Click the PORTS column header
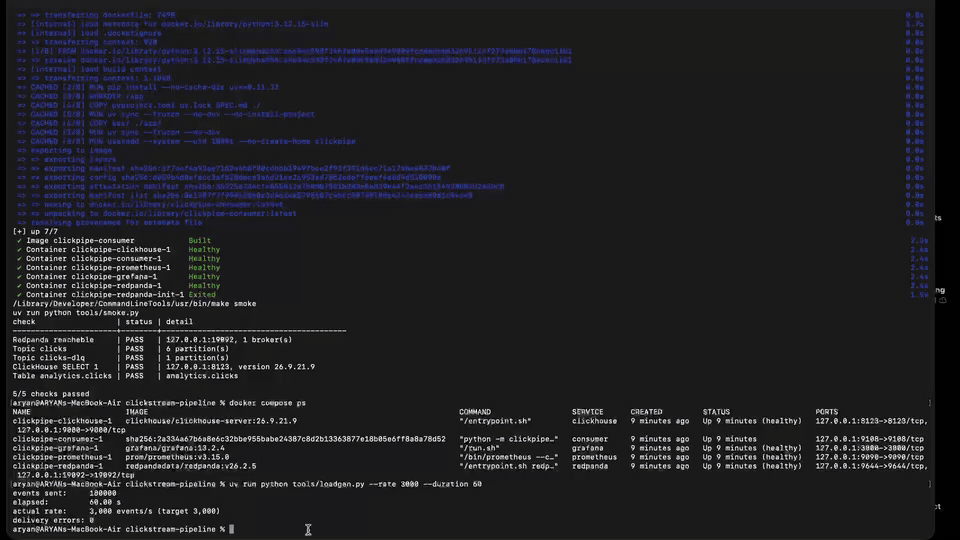 [827, 412]
